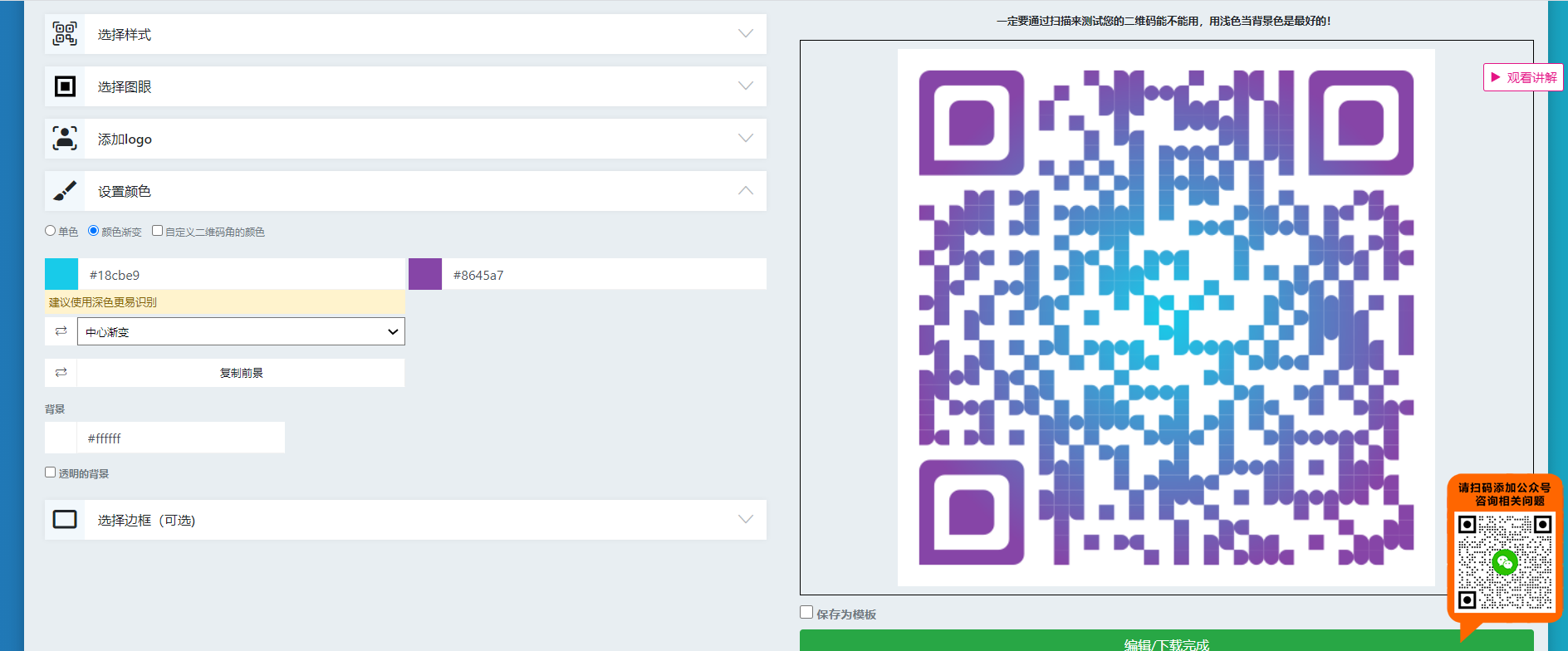Click the large gradient QR code preview
This screenshot has height=651, width=1568.
click(x=1166, y=317)
